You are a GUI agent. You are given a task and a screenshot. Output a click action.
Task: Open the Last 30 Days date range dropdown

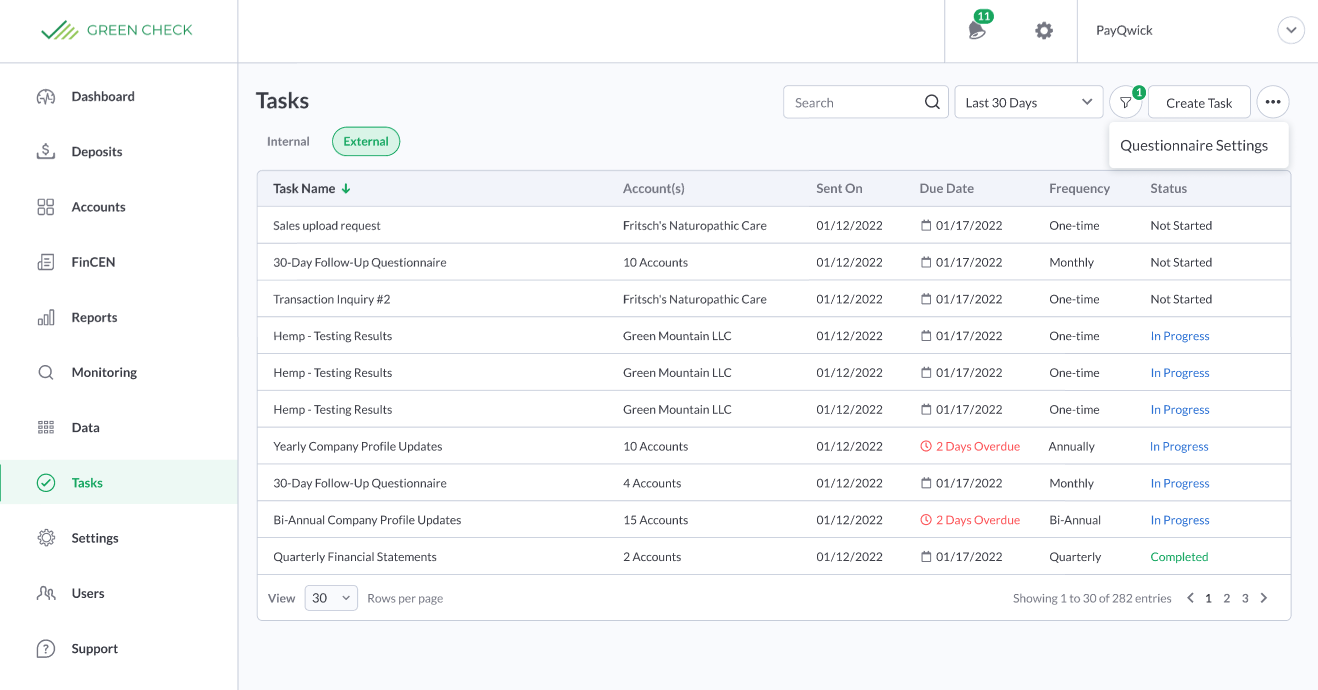pos(1028,101)
